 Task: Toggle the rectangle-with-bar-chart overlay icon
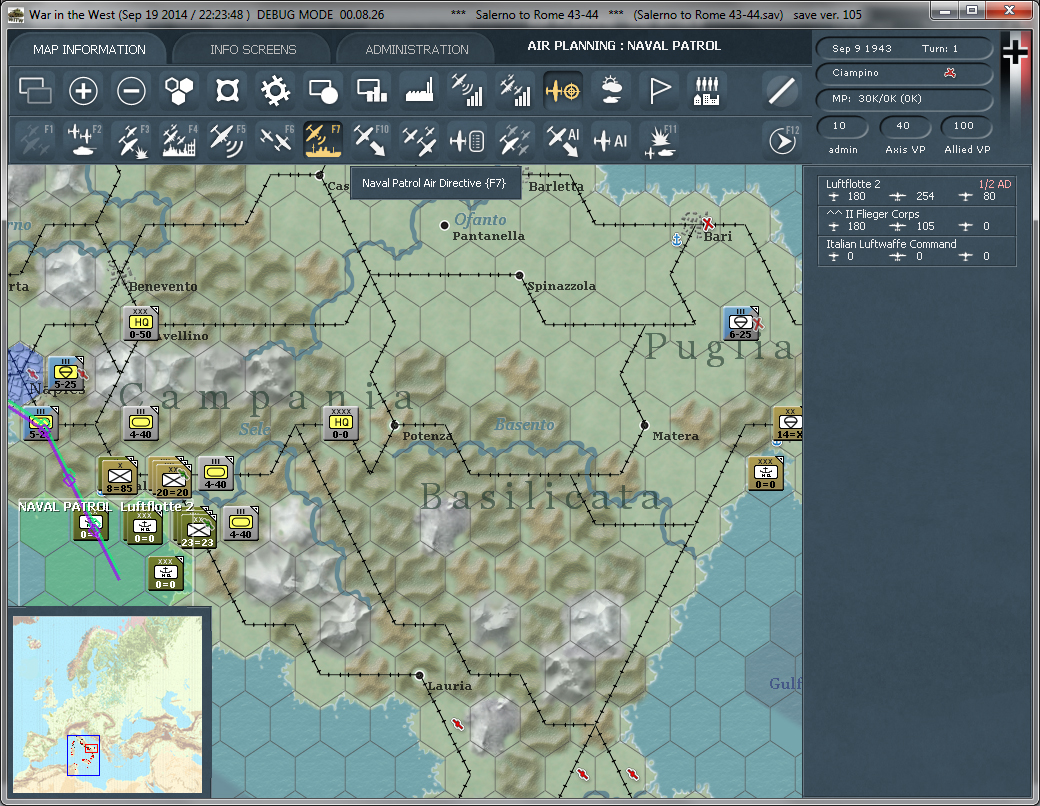371,91
